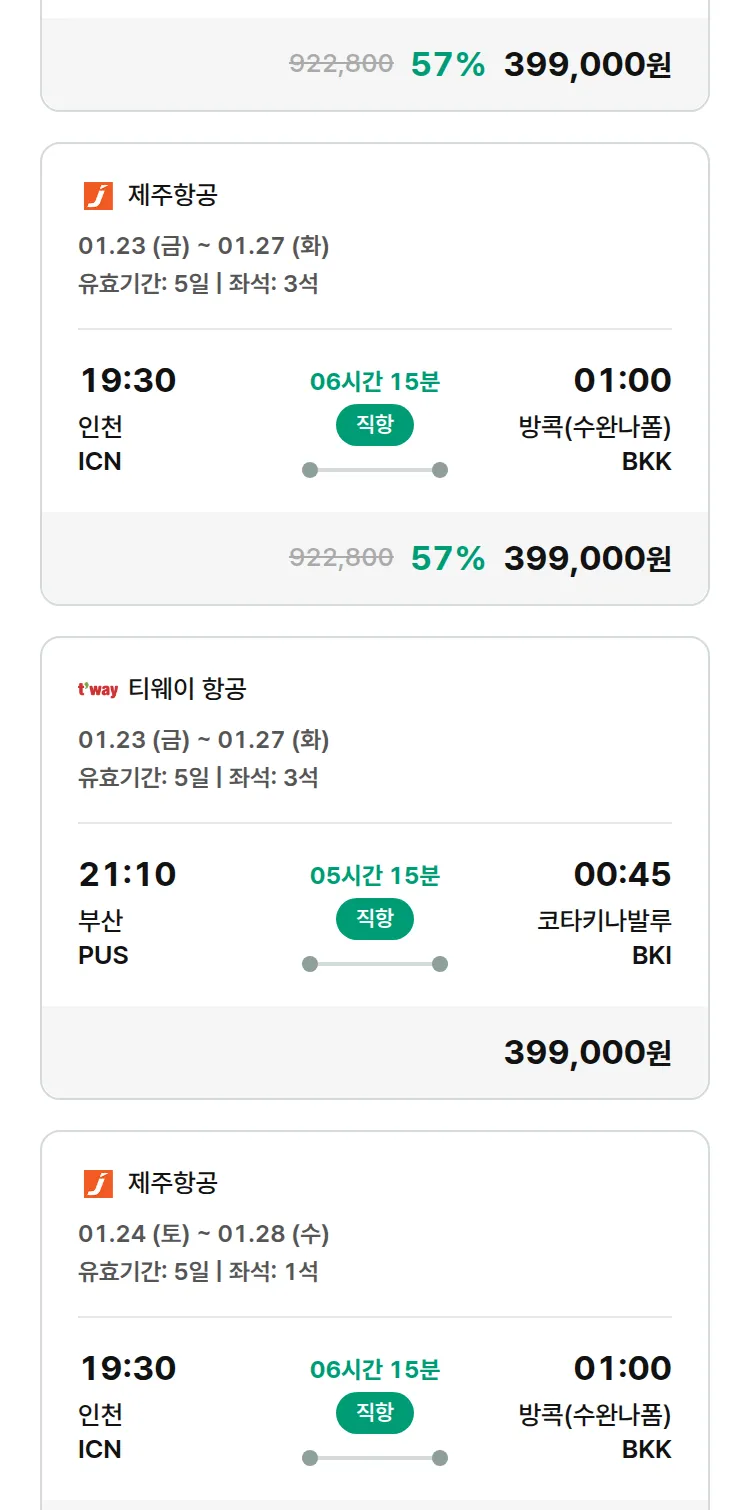The width and height of the screenshot is (750, 1510).
Task: Select the BKI airport code
Action: [651, 955]
